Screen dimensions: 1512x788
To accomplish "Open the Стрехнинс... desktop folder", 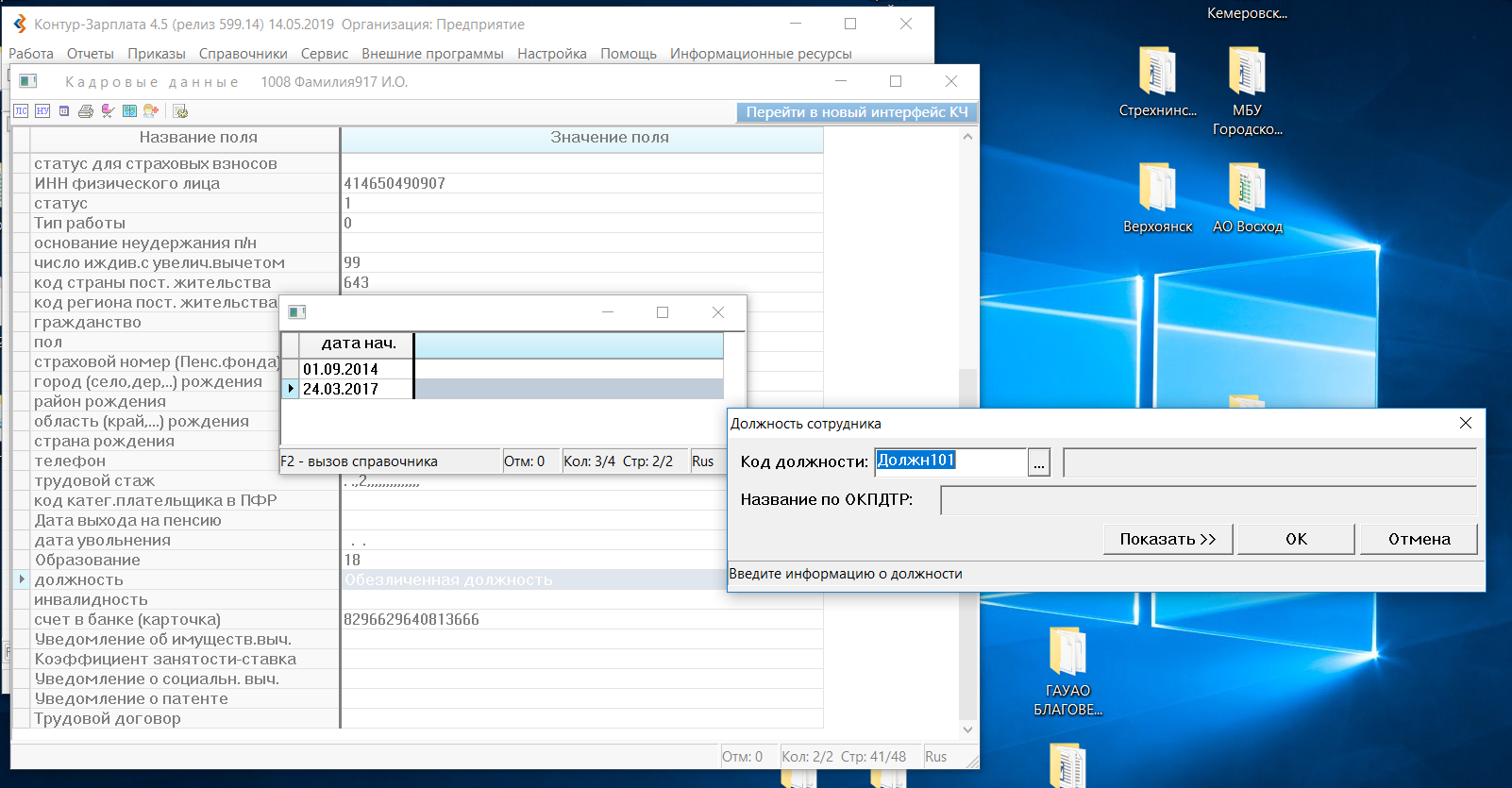I will point(1157,83).
